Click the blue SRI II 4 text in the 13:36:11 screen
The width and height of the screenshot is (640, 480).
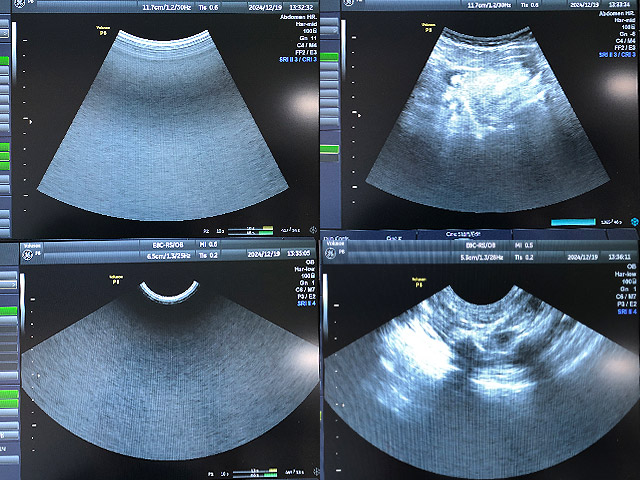tap(627, 312)
